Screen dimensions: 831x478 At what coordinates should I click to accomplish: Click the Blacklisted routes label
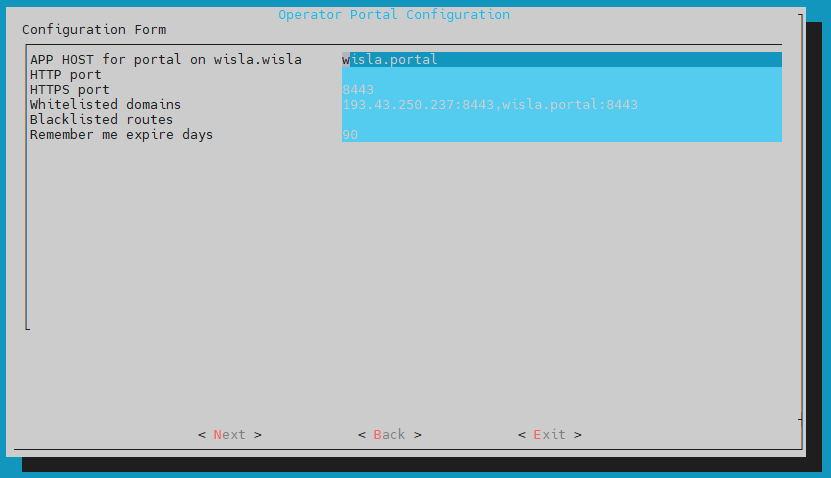tap(101, 120)
